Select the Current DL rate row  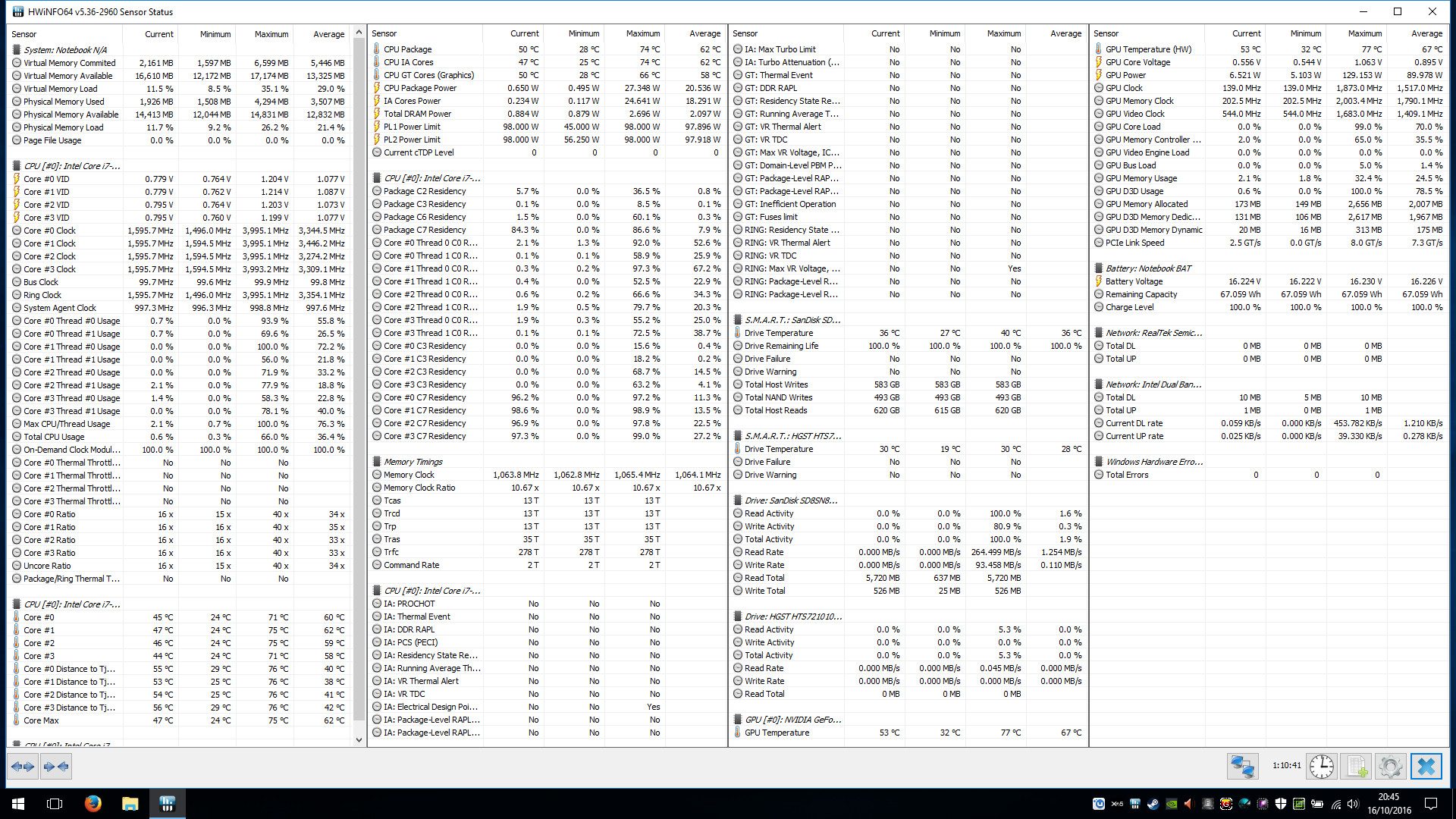pyautogui.click(x=1269, y=423)
